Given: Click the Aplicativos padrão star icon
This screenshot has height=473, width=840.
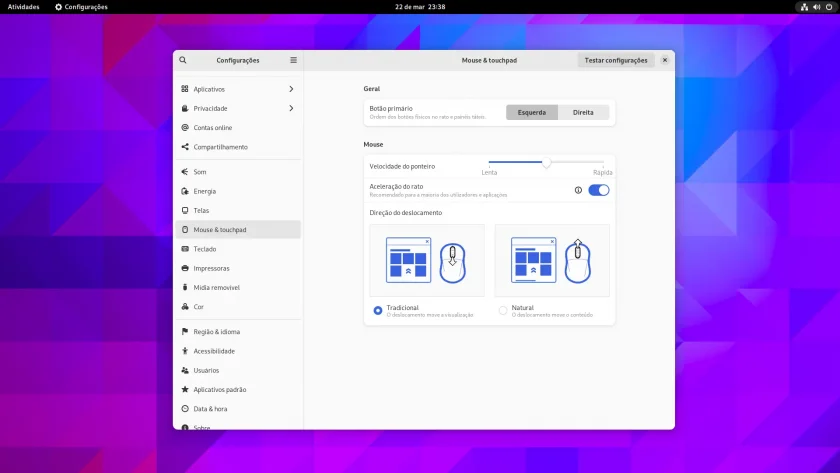Looking at the screenshot, I should [x=185, y=389].
